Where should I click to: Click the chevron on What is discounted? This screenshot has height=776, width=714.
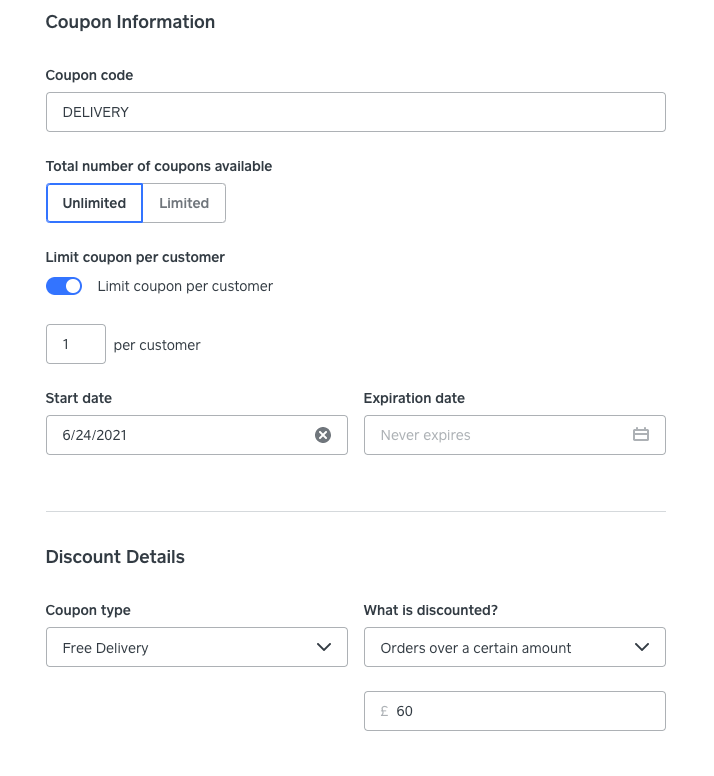point(642,647)
